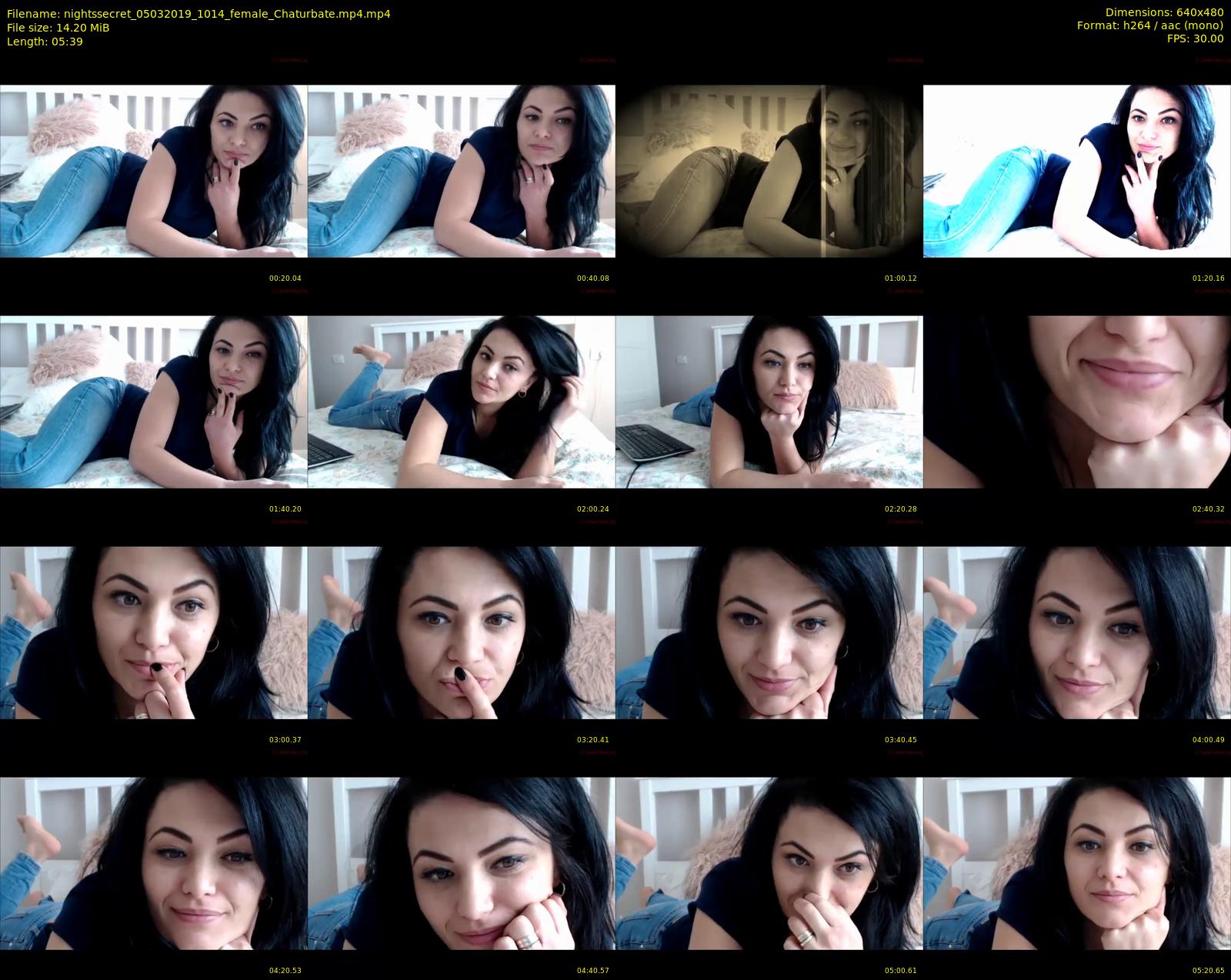The image size is (1231, 980).
Task: Select the thumbnail timestamped 01:40.20
Action: 154,402
